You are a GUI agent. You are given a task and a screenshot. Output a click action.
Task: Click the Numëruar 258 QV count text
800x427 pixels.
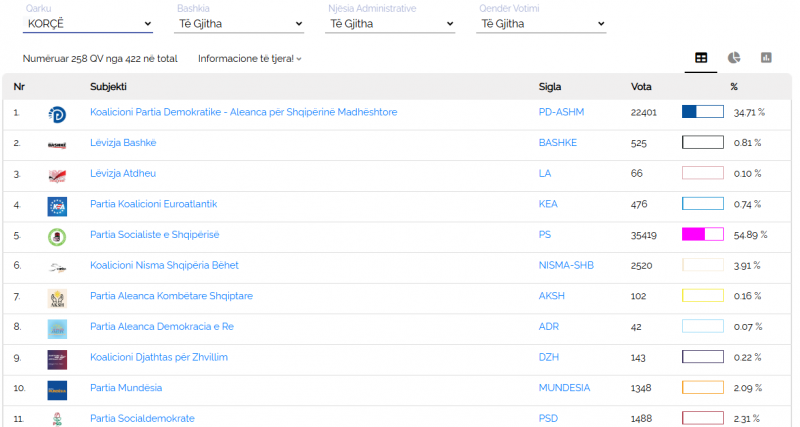[x=100, y=59]
